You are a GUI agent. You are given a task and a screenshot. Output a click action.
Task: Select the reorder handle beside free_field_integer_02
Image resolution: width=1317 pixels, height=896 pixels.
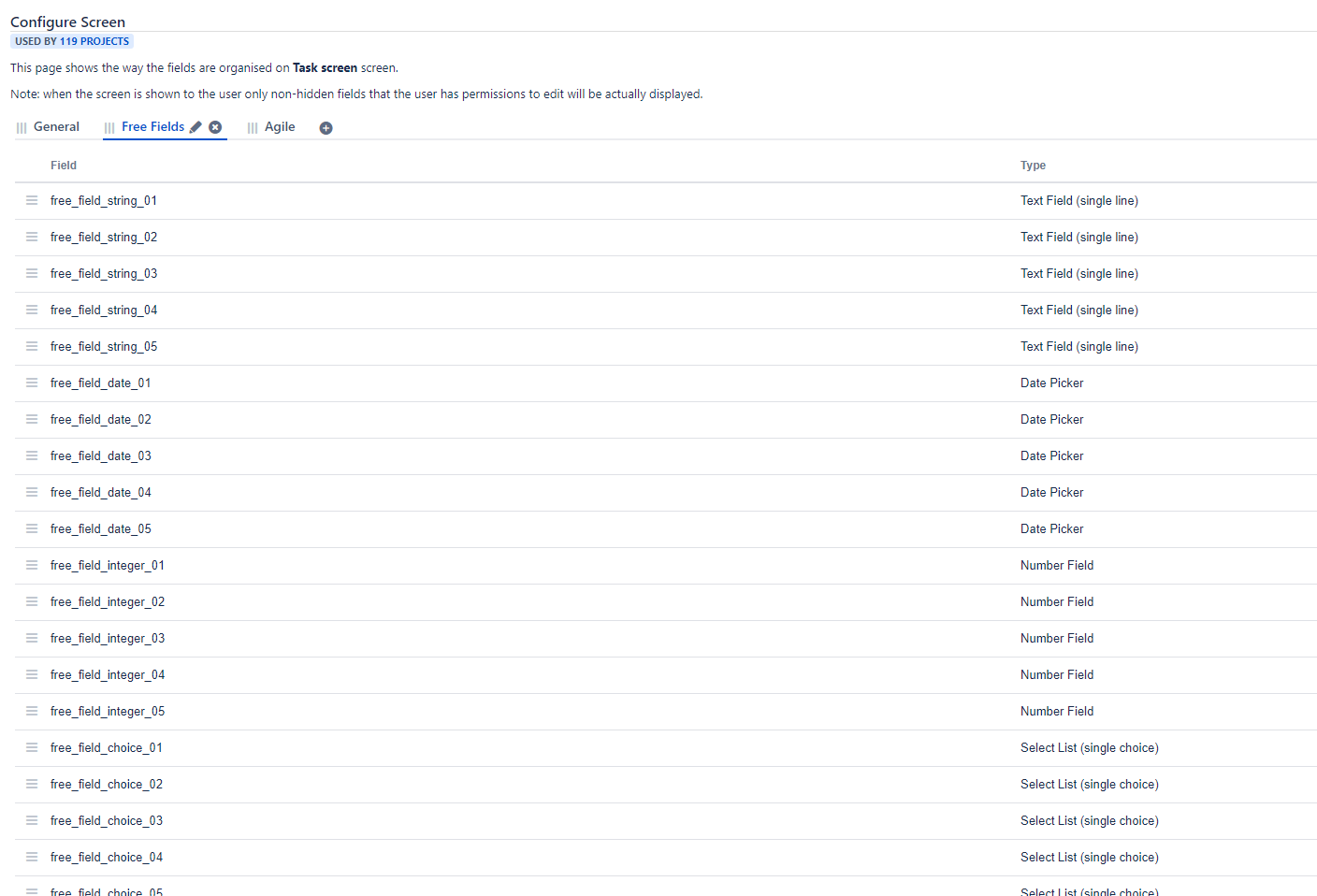32,601
